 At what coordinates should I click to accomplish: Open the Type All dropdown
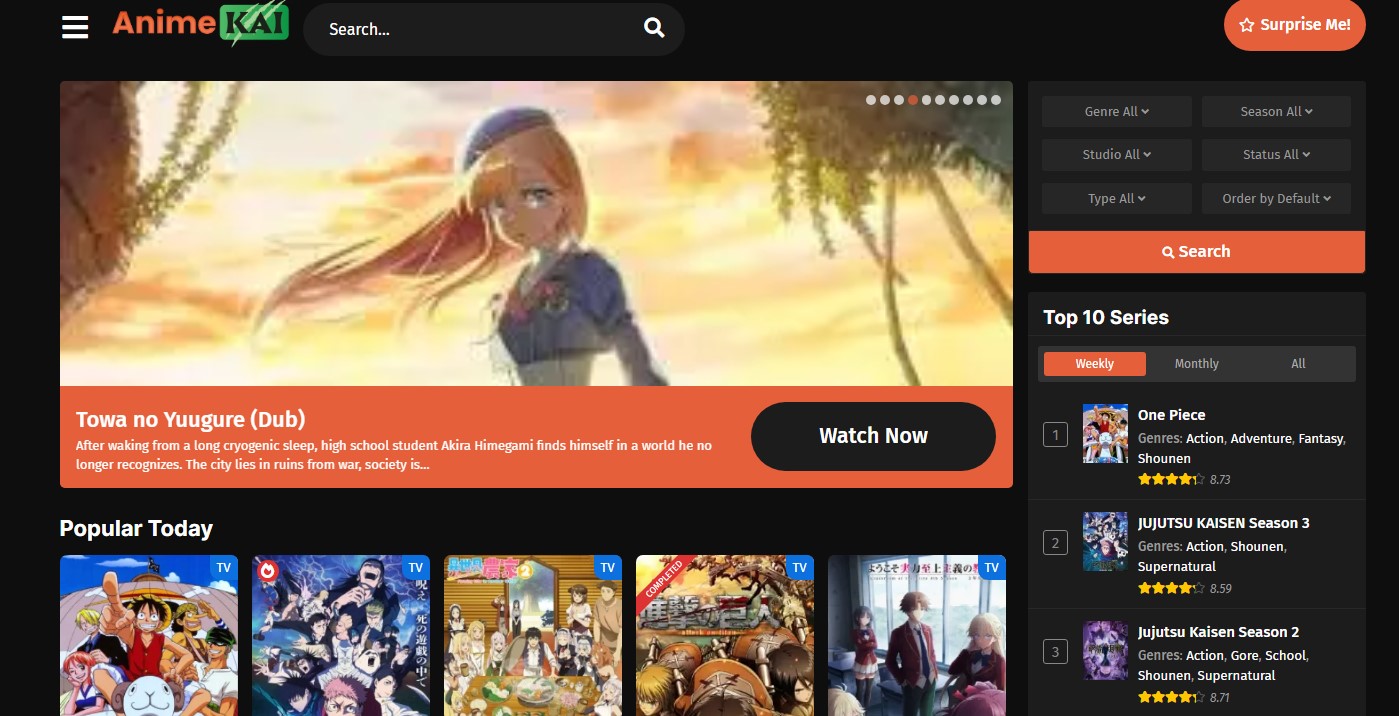pyautogui.click(x=1117, y=198)
